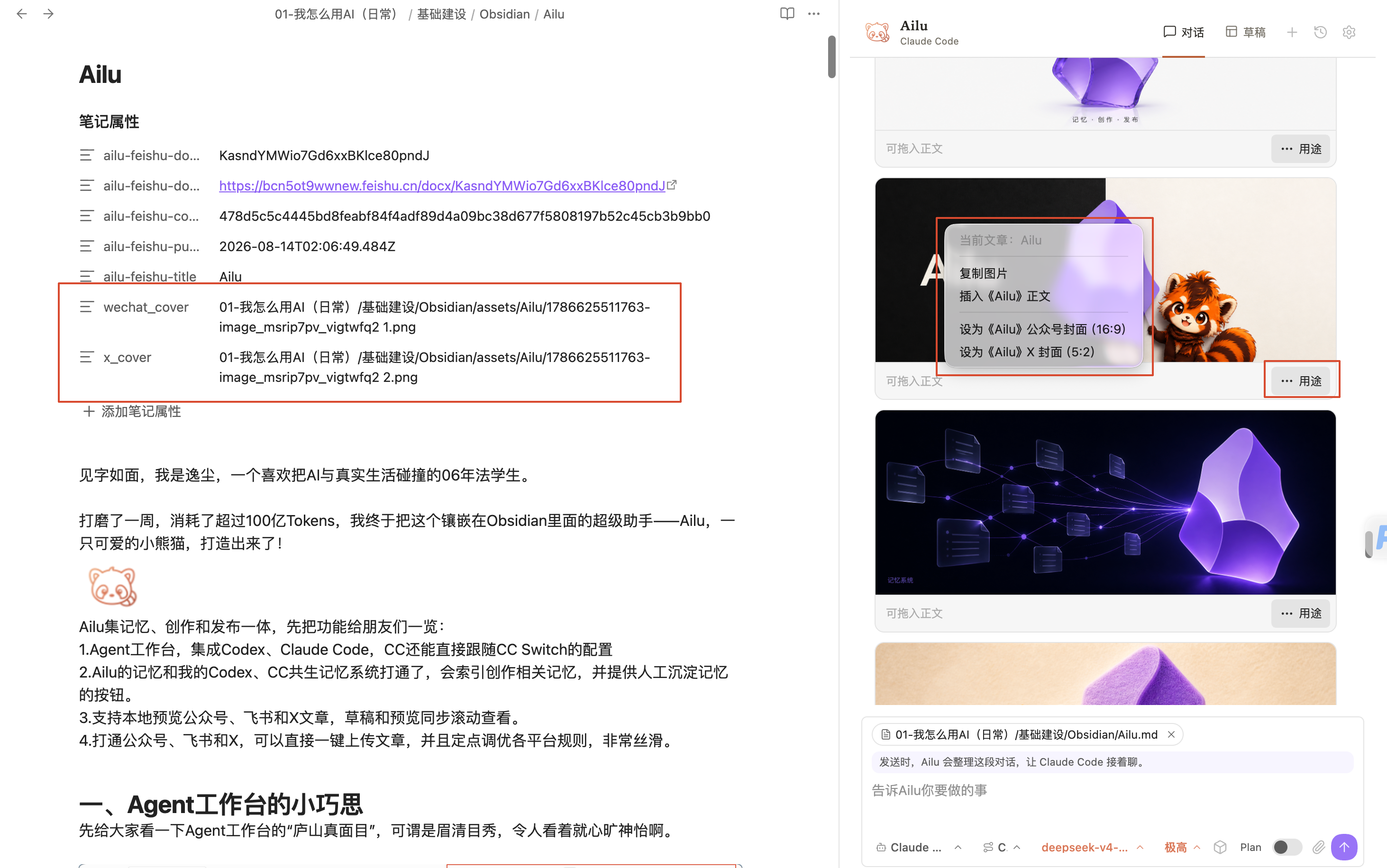Click the Ailu red panda logo
Image resolution: width=1387 pixels, height=868 pixels.
tap(877, 32)
